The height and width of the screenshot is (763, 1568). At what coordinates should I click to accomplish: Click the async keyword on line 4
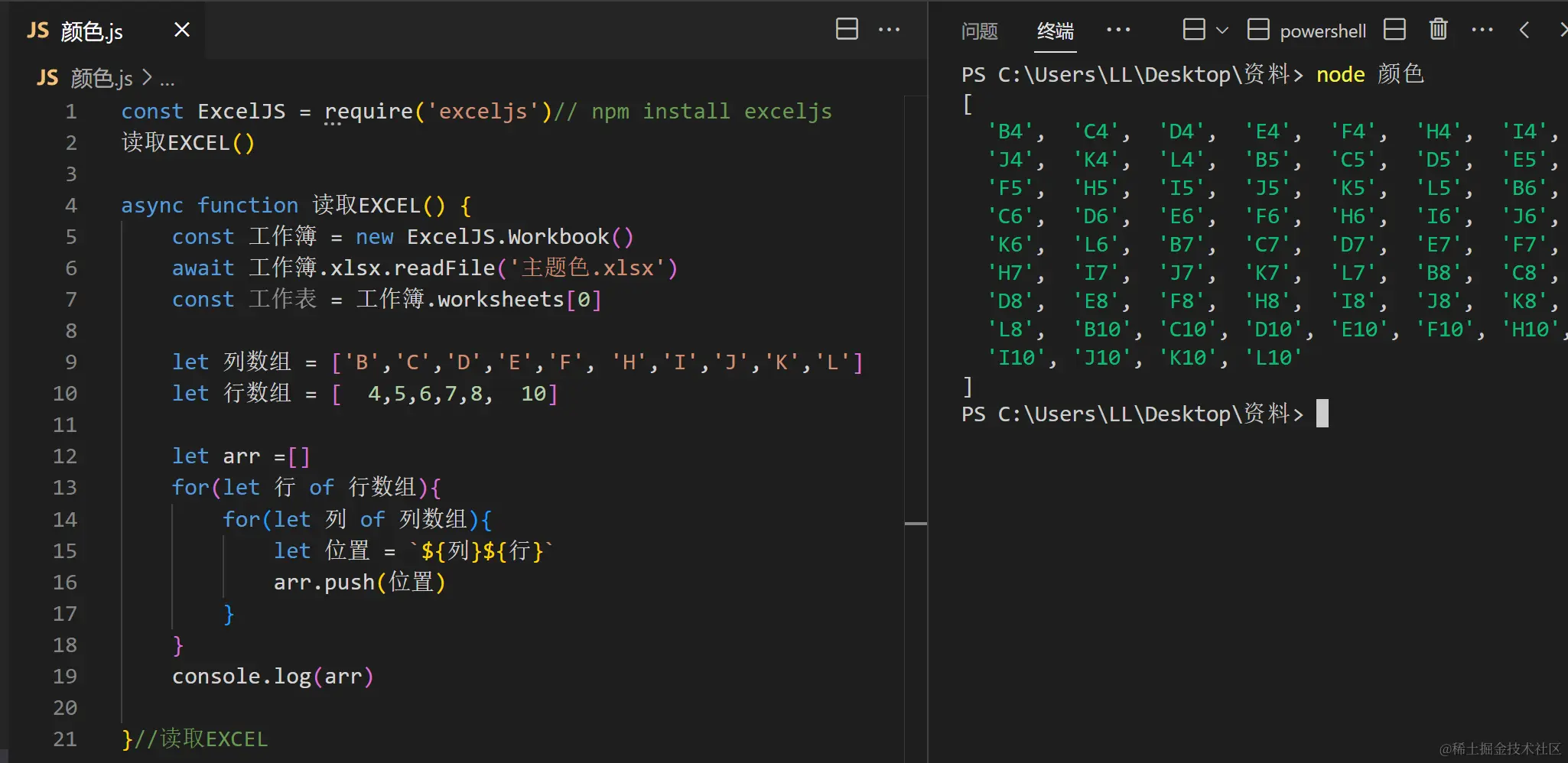pyautogui.click(x=152, y=206)
